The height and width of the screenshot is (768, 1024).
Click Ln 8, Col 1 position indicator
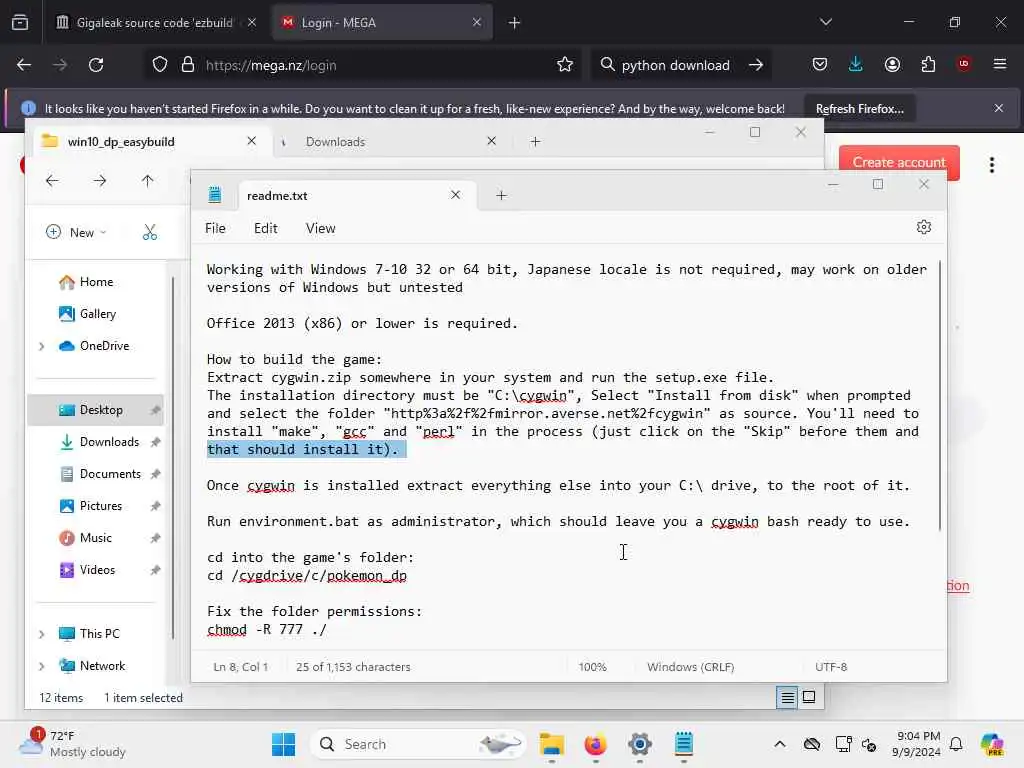[240, 667]
